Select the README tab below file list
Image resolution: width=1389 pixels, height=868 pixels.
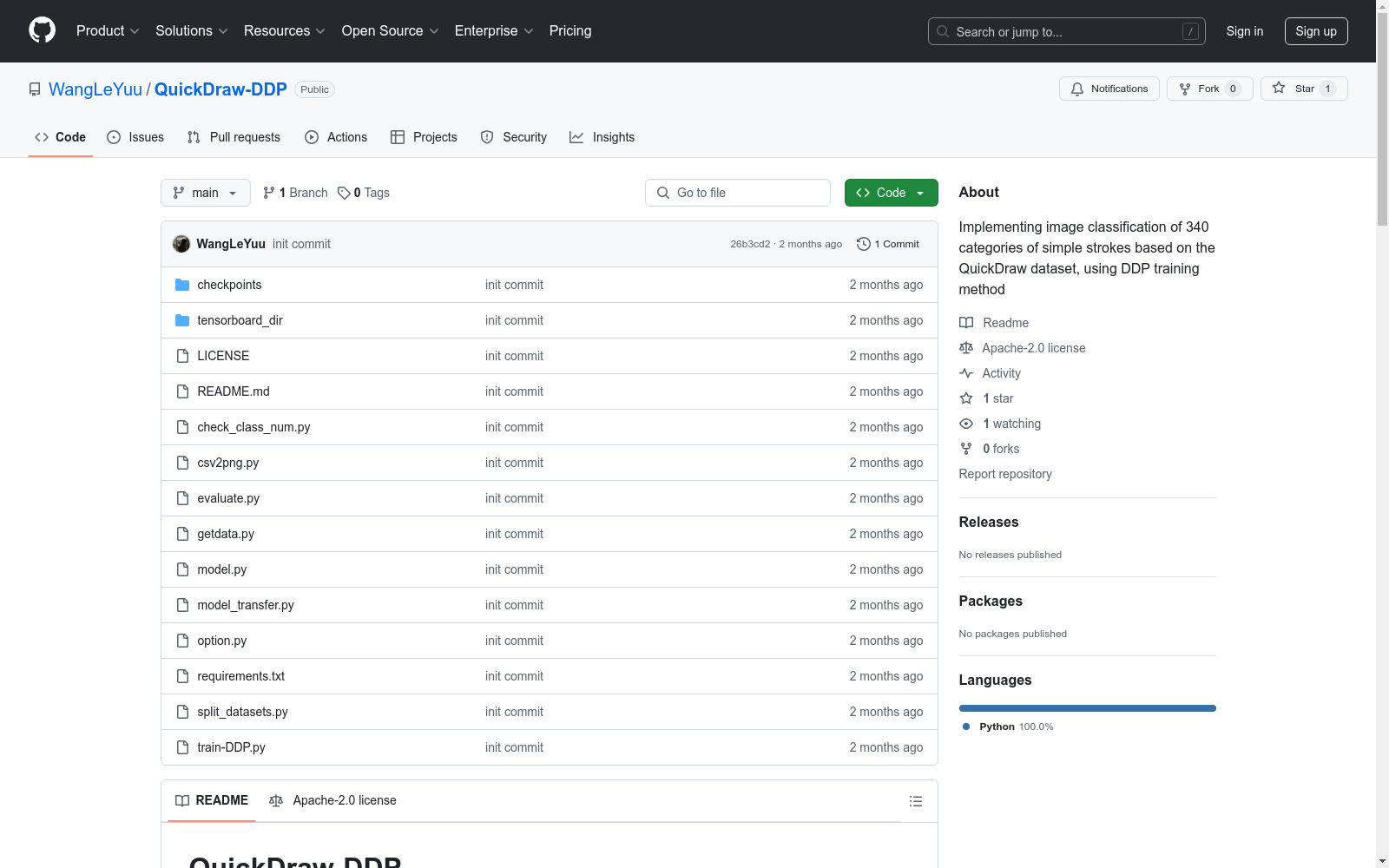212,800
